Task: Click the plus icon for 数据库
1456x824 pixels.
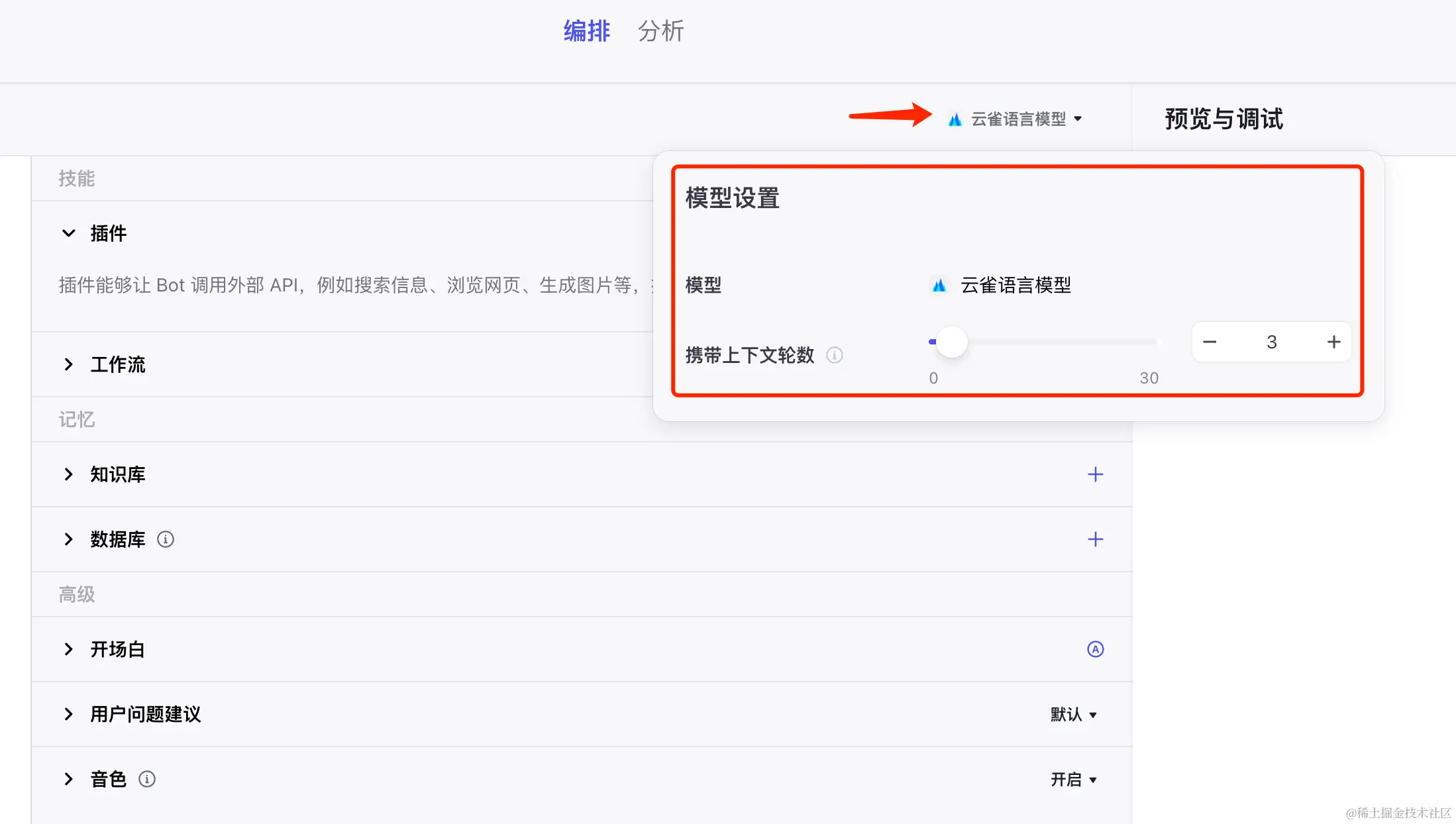Action: 1095,539
